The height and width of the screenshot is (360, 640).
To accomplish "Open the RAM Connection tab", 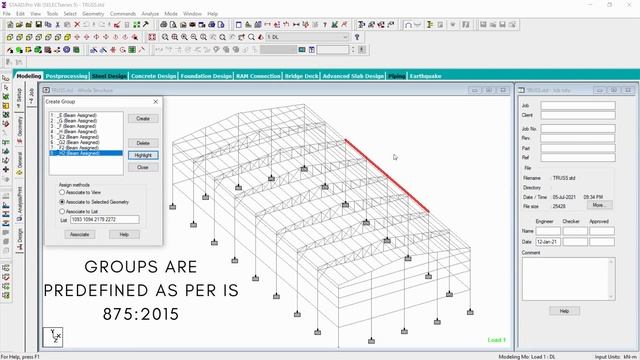I will (258, 76).
